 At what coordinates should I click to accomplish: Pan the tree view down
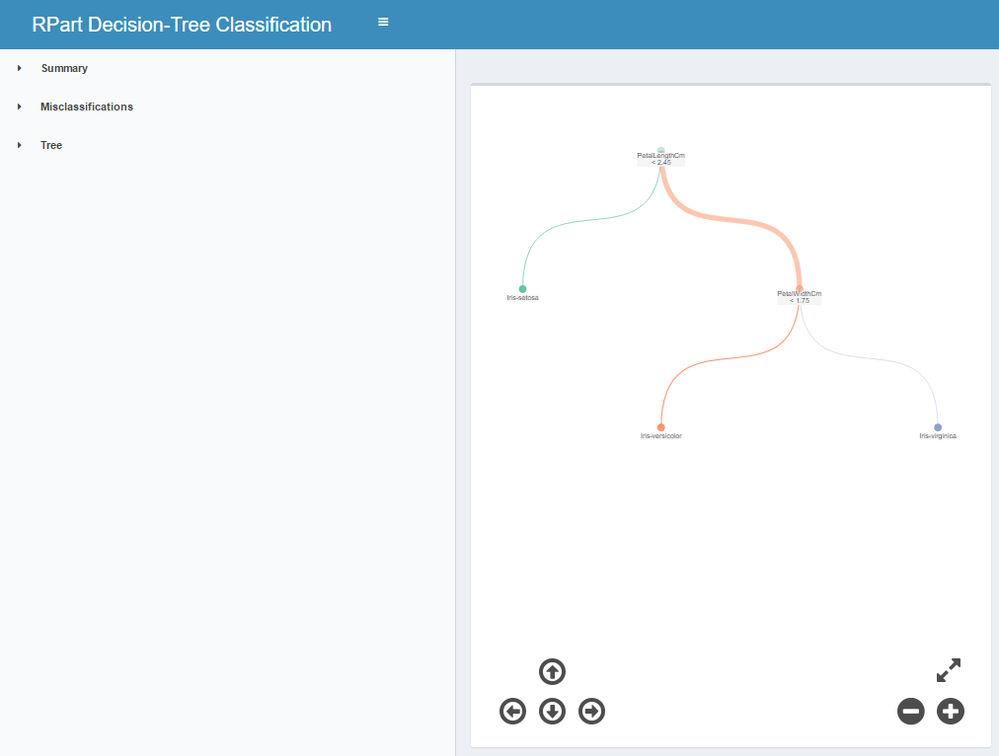coord(552,711)
